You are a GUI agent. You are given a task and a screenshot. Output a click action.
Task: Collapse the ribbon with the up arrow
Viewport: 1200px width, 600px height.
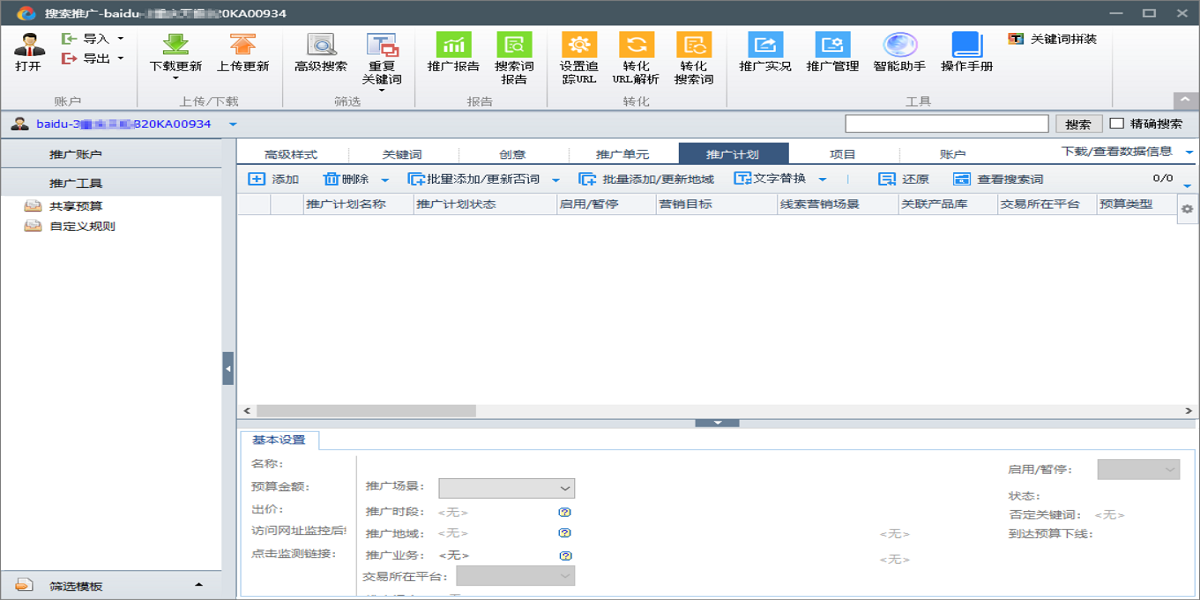pyautogui.click(x=1185, y=100)
